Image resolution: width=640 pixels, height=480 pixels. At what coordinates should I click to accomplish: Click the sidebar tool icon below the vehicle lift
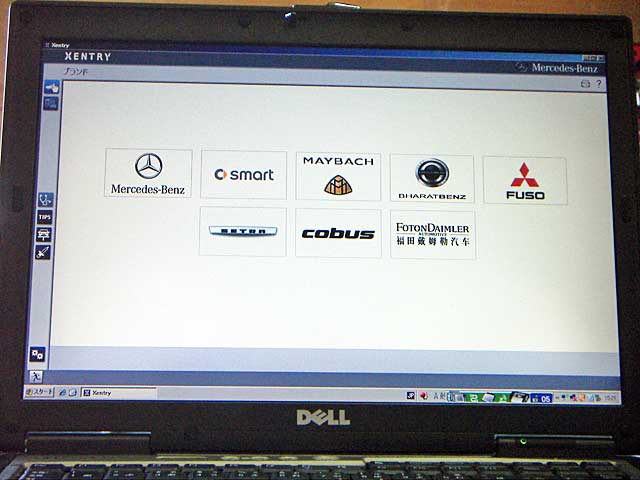click(43, 252)
